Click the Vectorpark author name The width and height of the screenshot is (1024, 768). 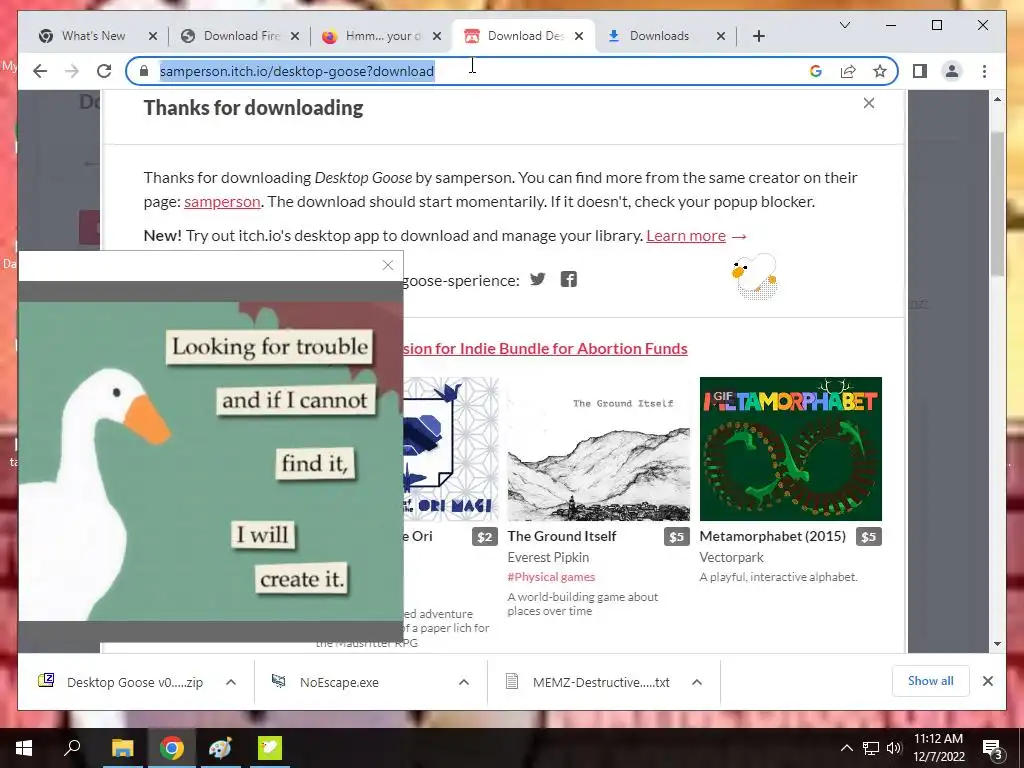point(731,557)
